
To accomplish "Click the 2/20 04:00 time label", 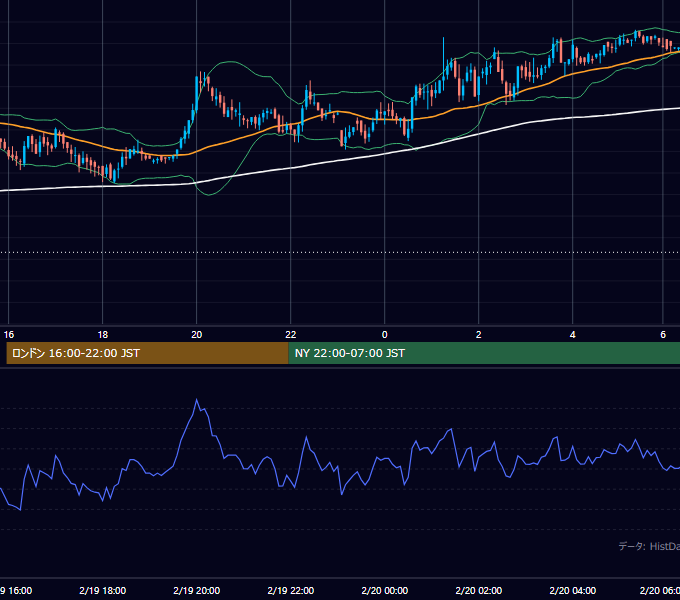I will point(573,590).
